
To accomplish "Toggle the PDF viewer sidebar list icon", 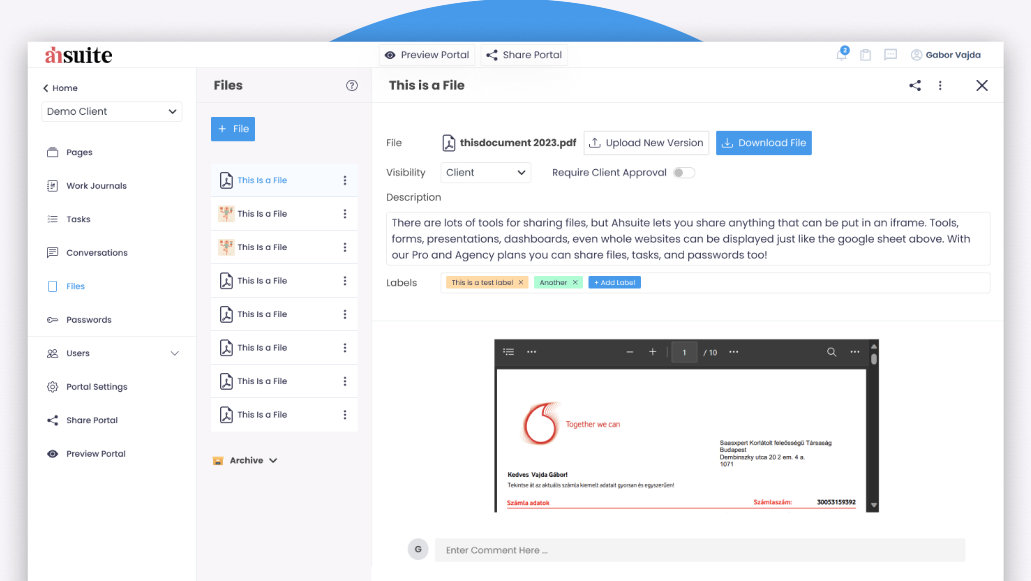I will click(x=509, y=352).
